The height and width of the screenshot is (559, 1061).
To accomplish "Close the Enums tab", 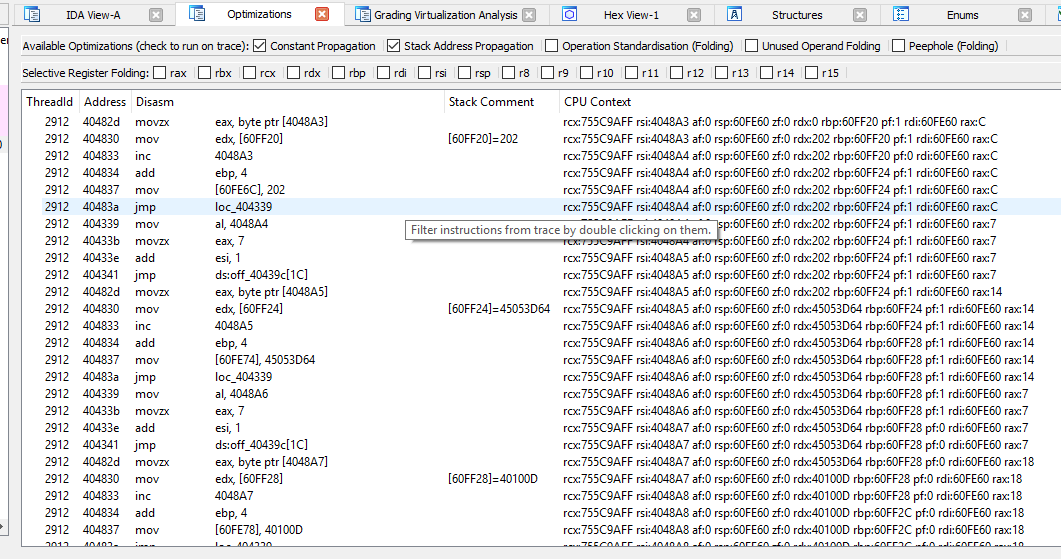I will pos(1025,15).
